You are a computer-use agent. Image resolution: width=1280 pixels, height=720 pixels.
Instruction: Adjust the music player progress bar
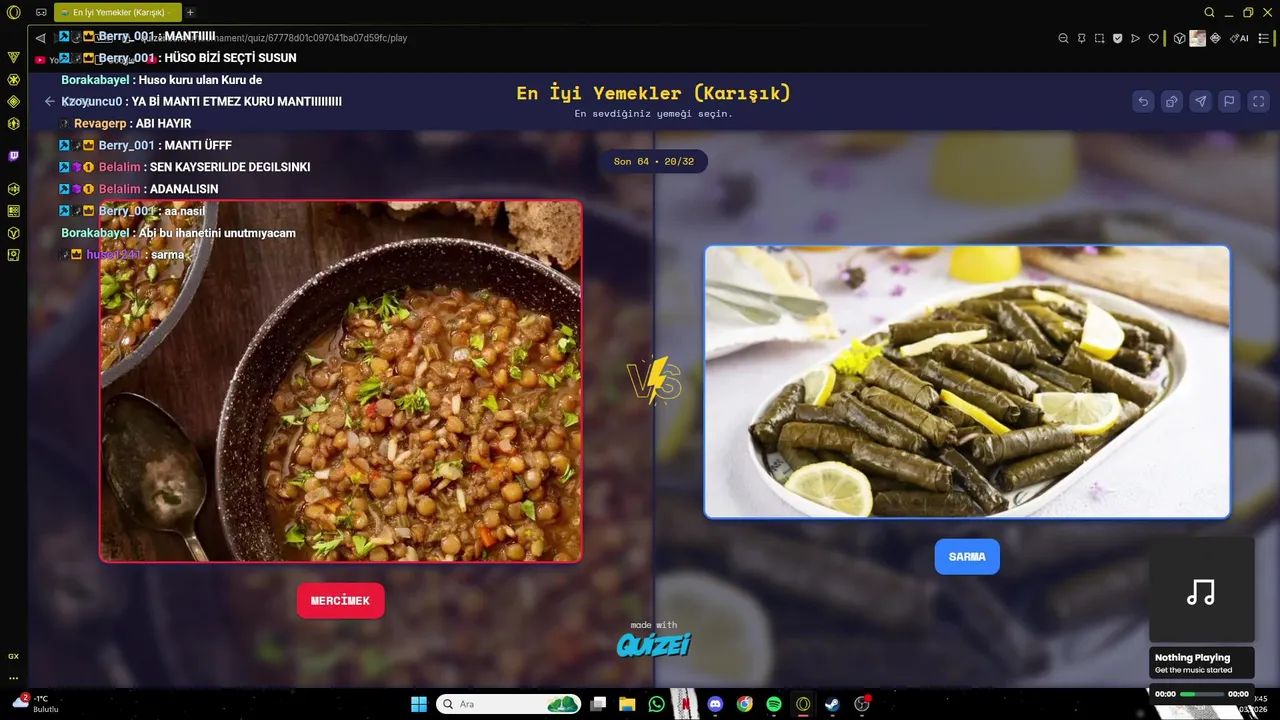(1201, 694)
